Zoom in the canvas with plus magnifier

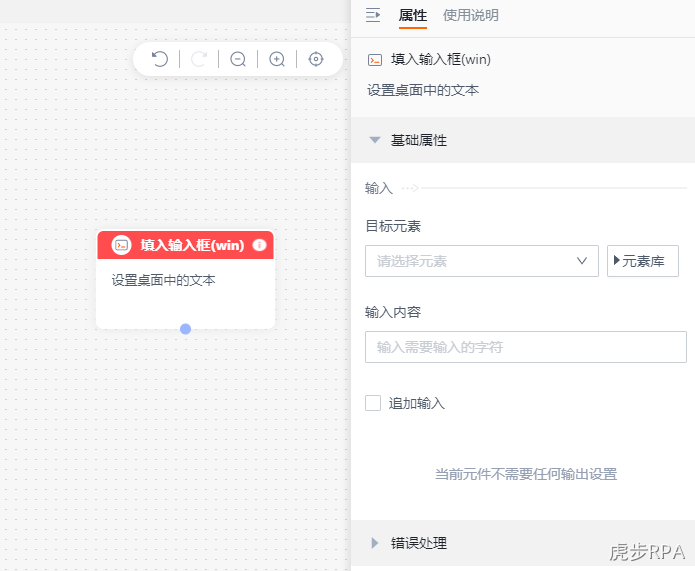click(277, 59)
